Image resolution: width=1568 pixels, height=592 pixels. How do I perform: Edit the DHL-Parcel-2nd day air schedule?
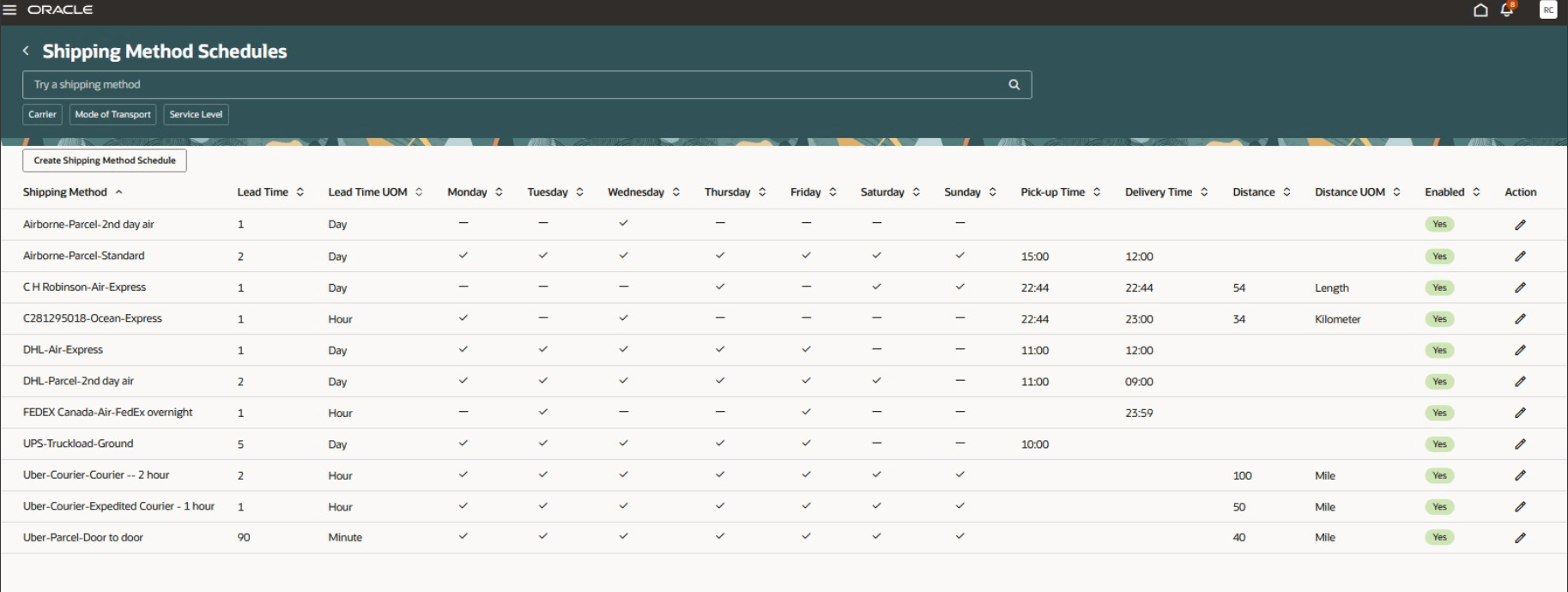1520,382
